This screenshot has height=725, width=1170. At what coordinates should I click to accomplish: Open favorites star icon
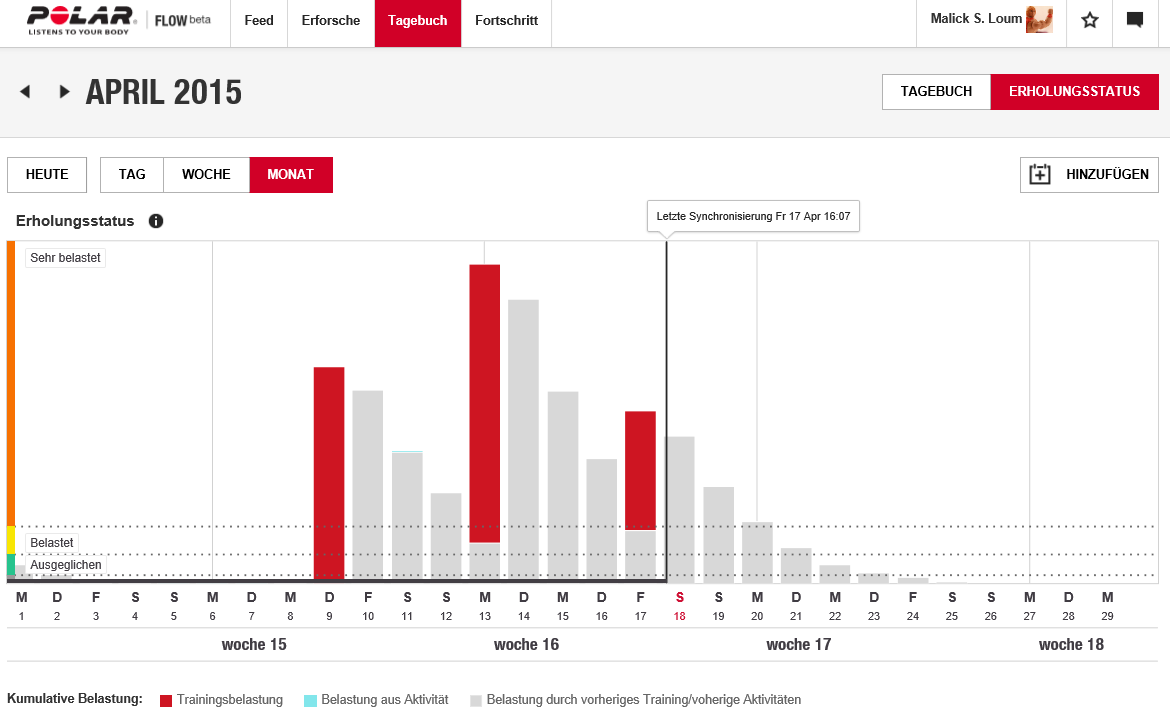[x=1090, y=20]
